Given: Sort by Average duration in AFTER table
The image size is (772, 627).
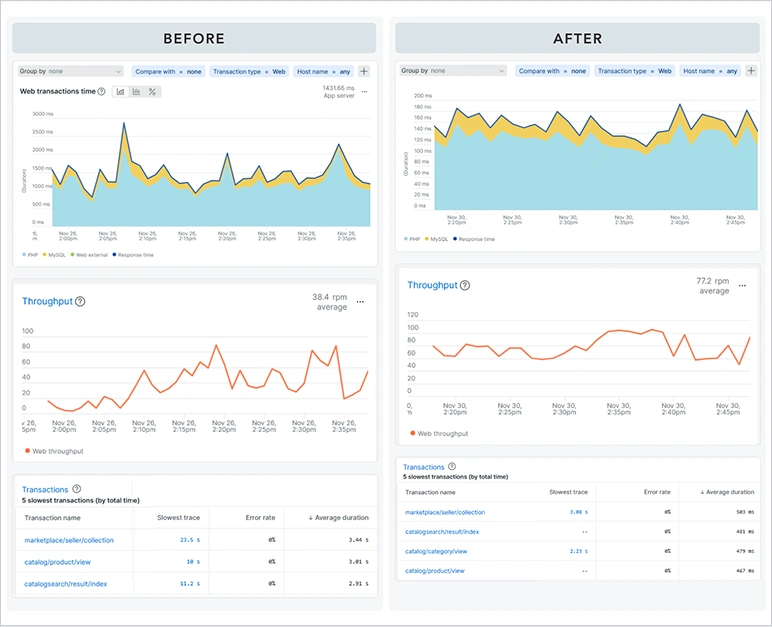Looking at the screenshot, I should coord(727,492).
